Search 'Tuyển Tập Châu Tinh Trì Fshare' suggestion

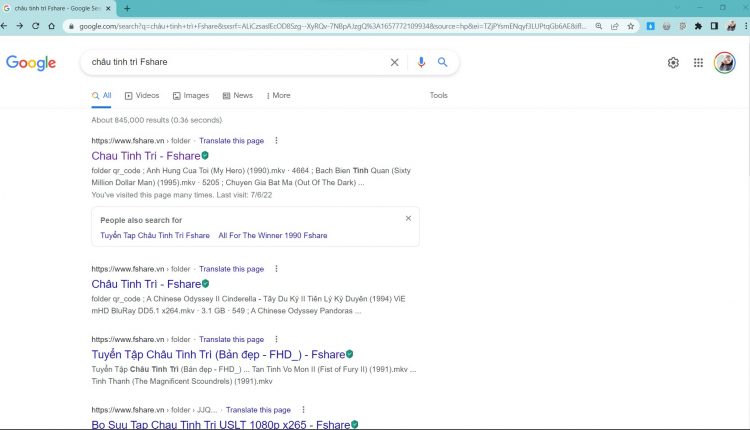[155, 235]
